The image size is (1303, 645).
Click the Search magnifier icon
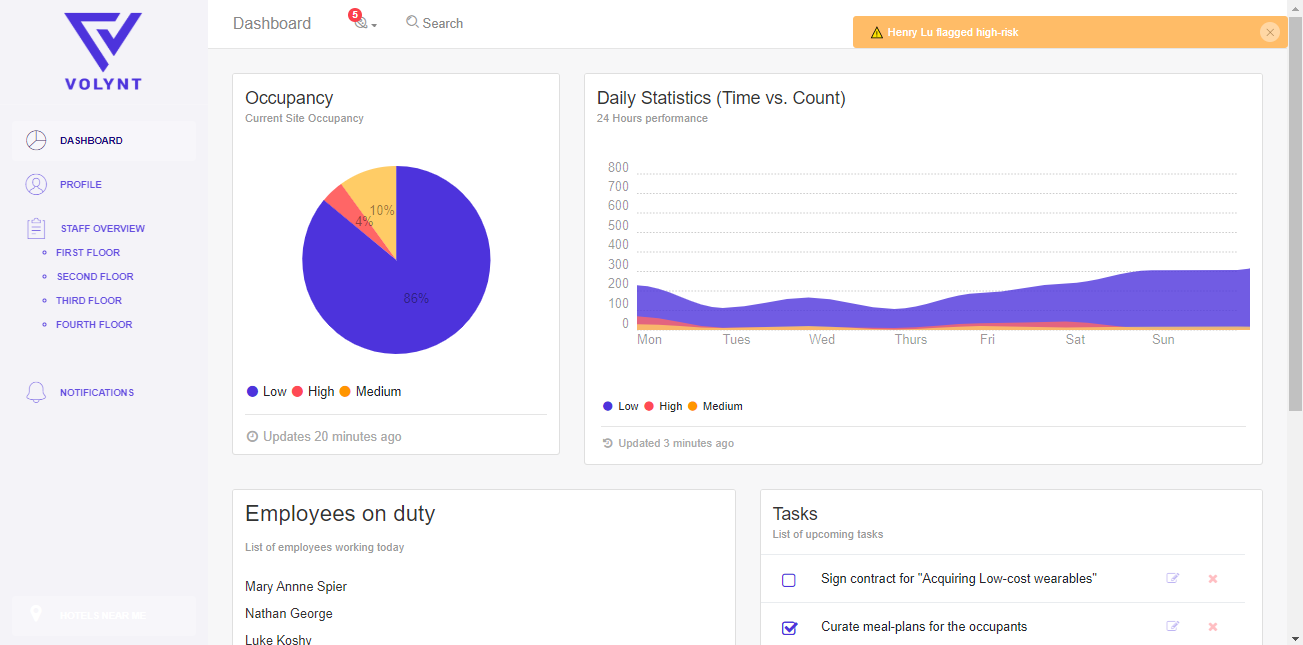click(x=412, y=22)
